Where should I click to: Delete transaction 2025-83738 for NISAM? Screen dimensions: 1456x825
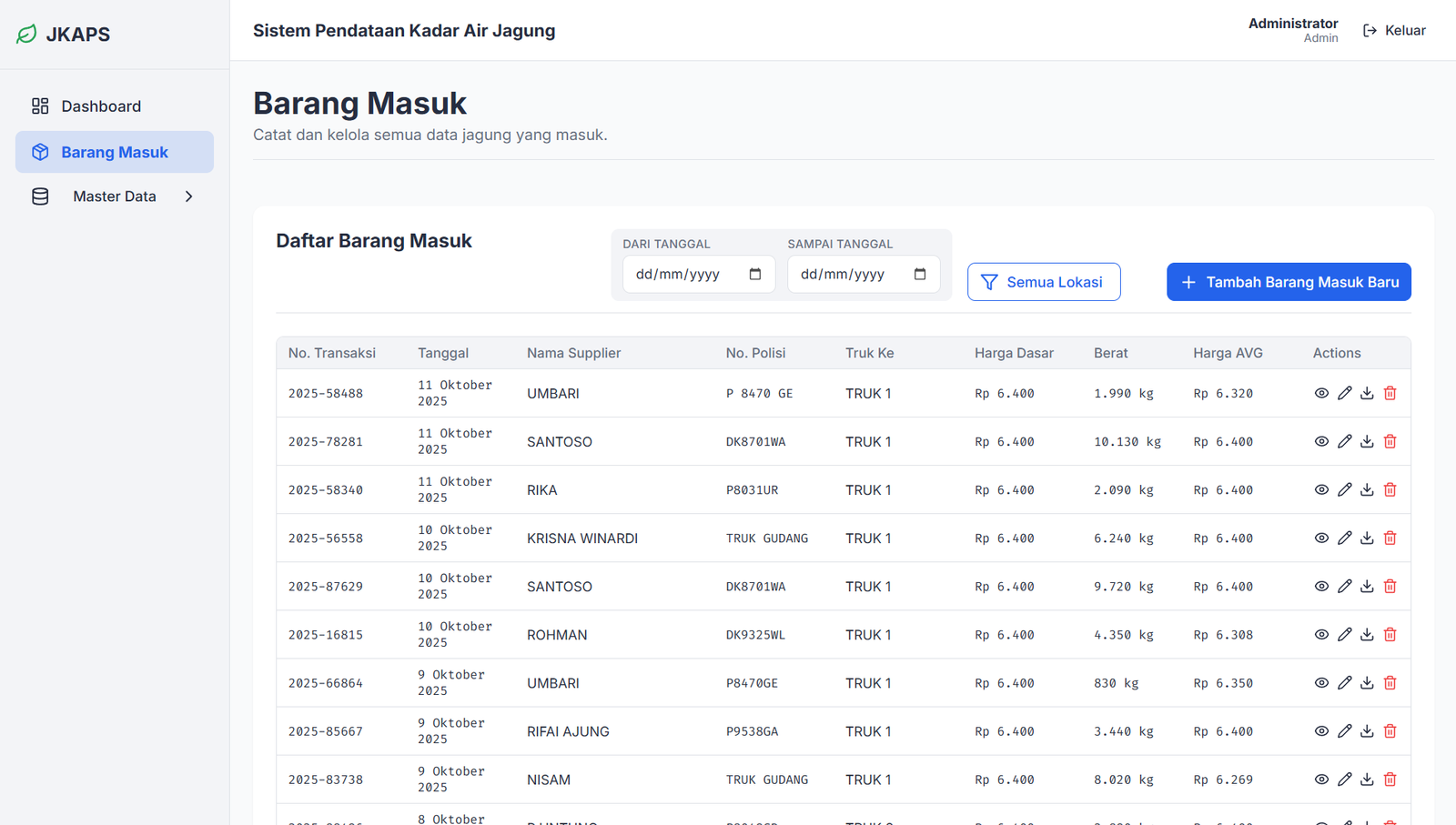pyautogui.click(x=1390, y=779)
